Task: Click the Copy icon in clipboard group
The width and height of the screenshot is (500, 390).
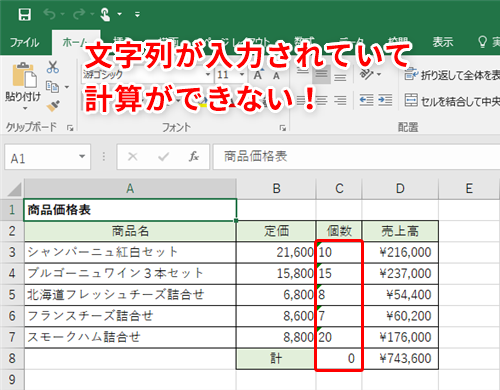Action: [52, 87]
